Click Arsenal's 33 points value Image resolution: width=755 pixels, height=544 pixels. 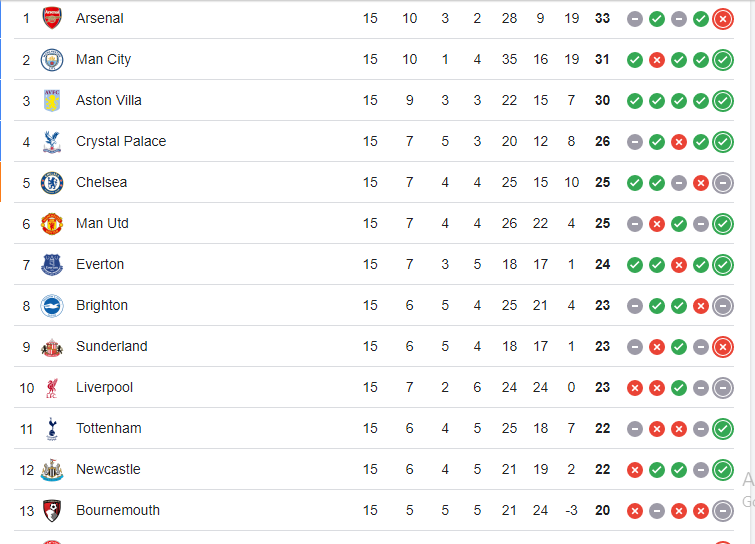click(x=602, y=18)
